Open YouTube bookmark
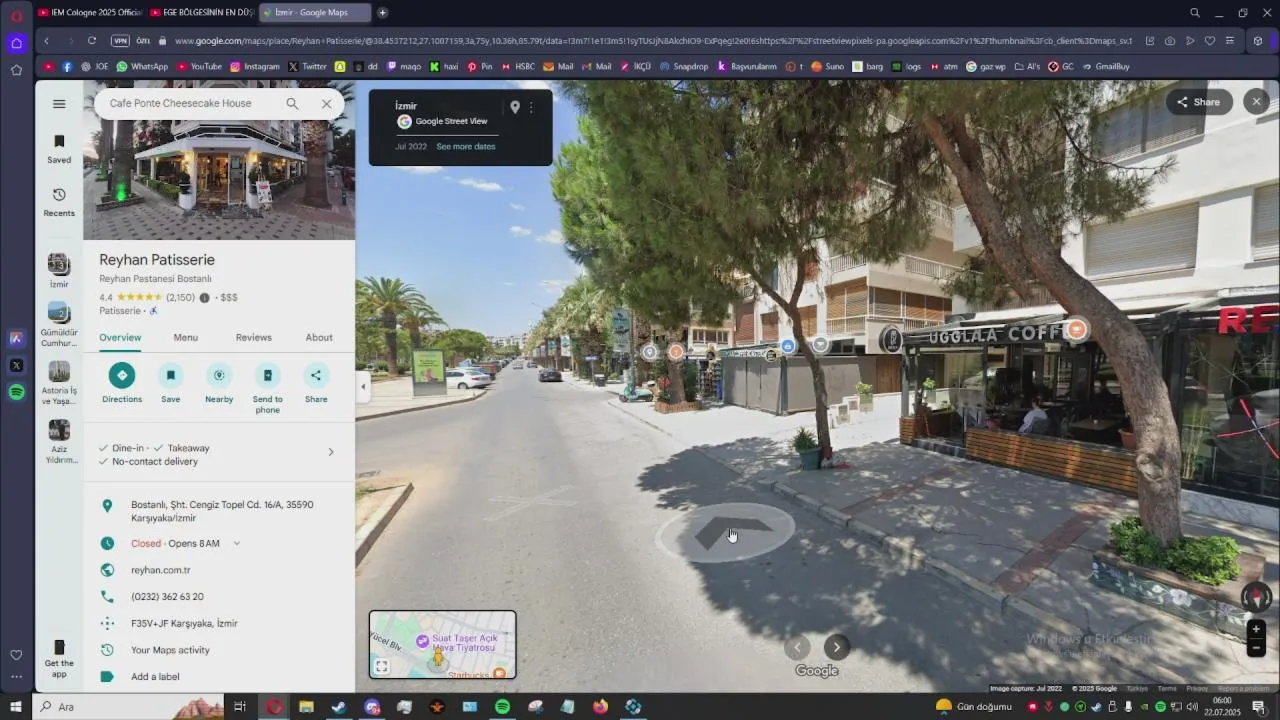This screenshot has width=1280, height=720. point(199,67)
